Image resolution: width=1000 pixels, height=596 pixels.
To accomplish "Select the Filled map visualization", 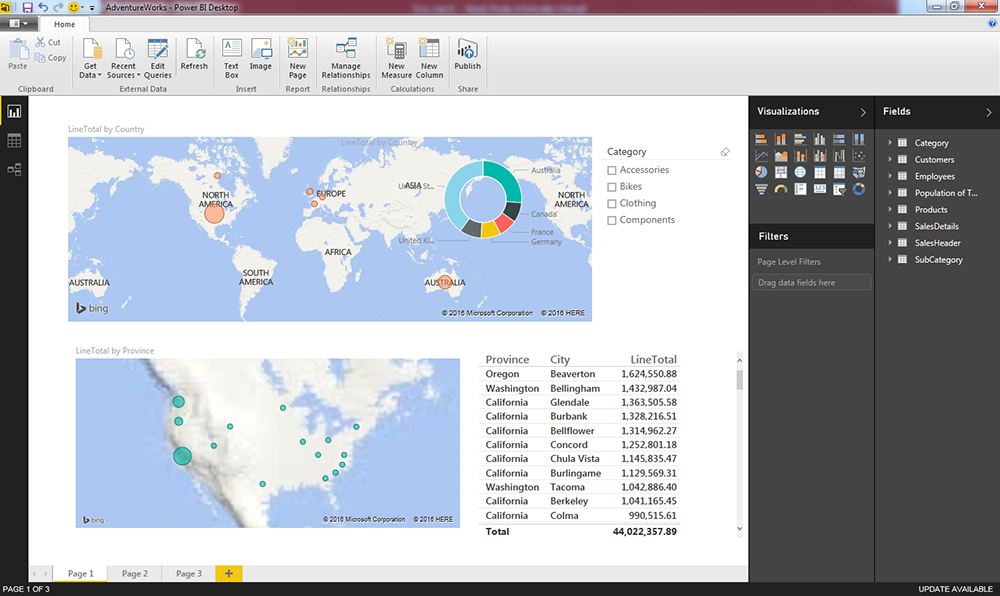I will [859, 172].
